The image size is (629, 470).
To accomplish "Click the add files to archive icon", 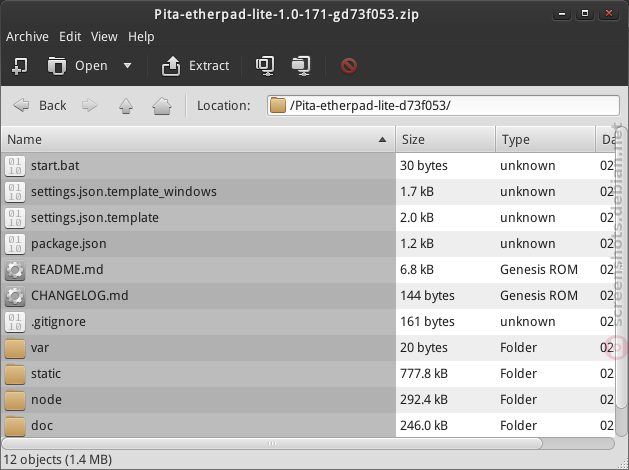I will coord(265,66).
